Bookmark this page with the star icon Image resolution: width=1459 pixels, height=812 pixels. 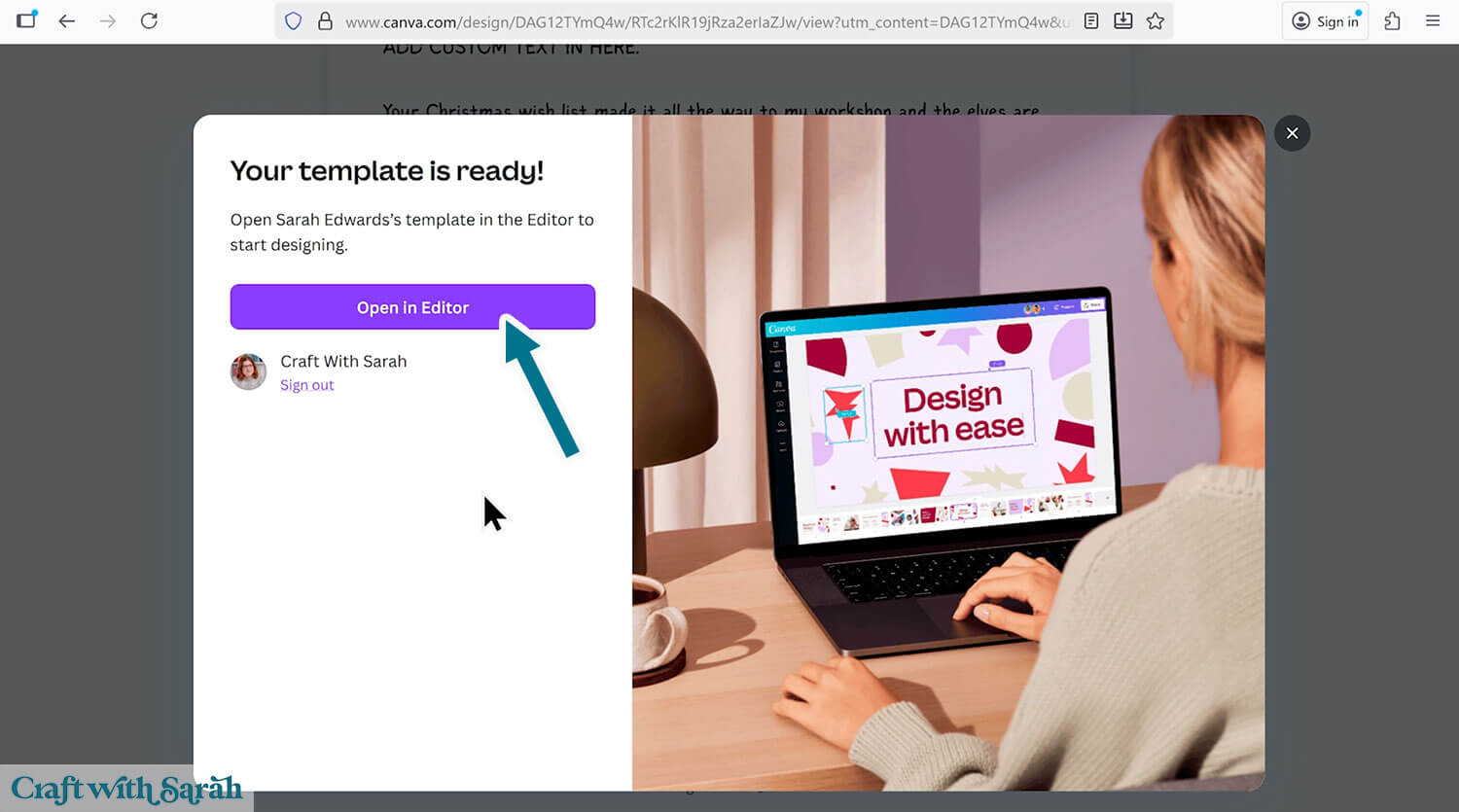pos(1156,20)
